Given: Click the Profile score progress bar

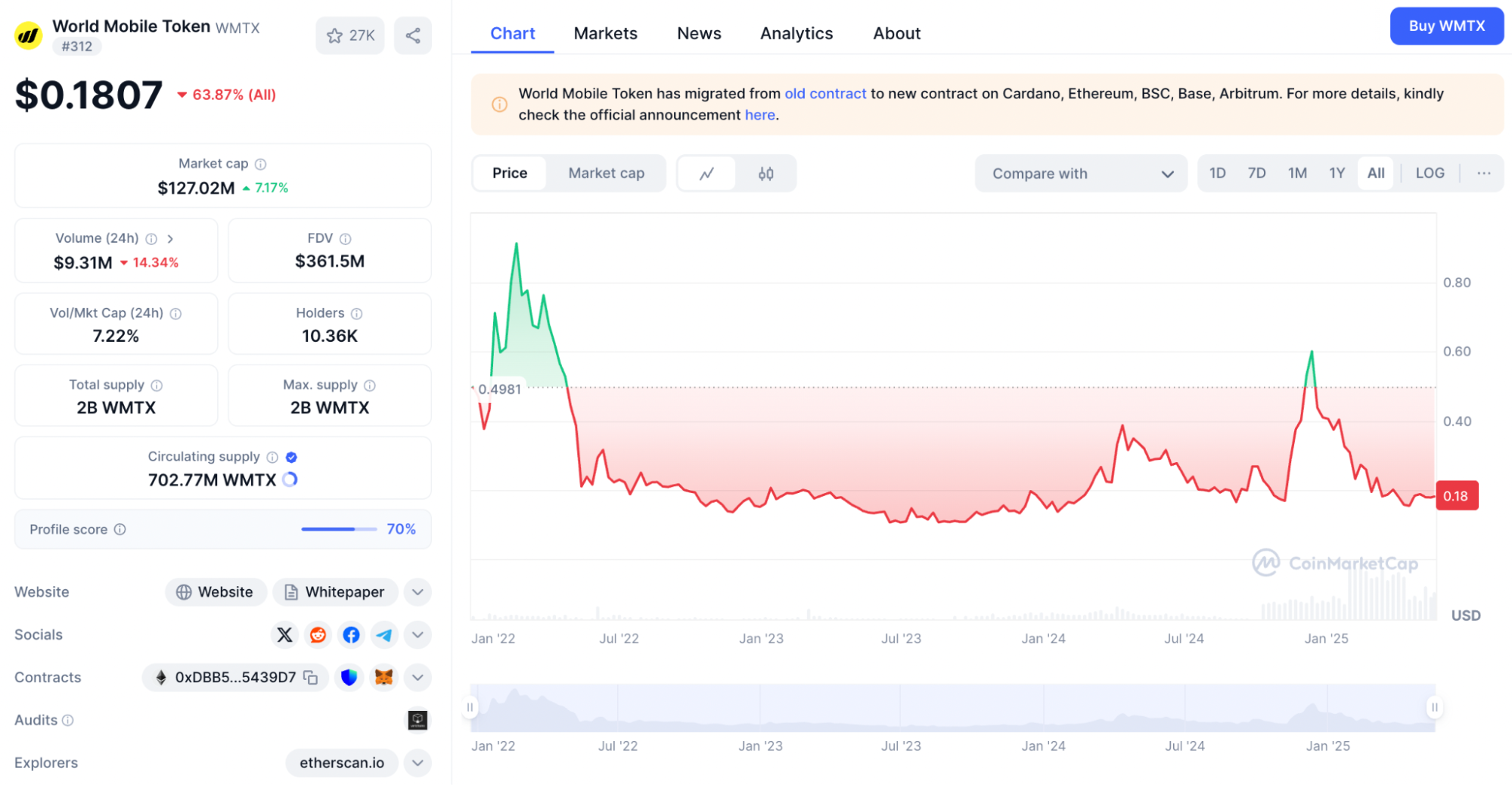Looking at the screenshot, I should click(x=339, y=529).
